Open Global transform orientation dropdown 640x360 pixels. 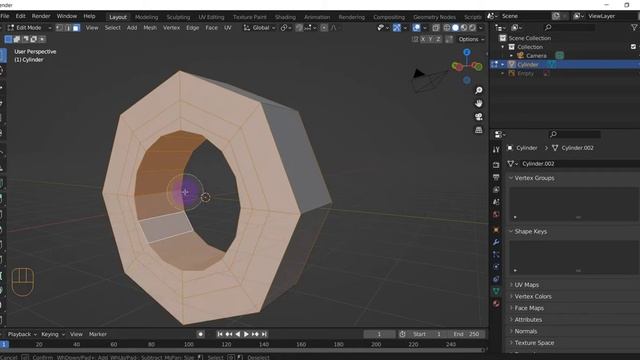point(260,28)
